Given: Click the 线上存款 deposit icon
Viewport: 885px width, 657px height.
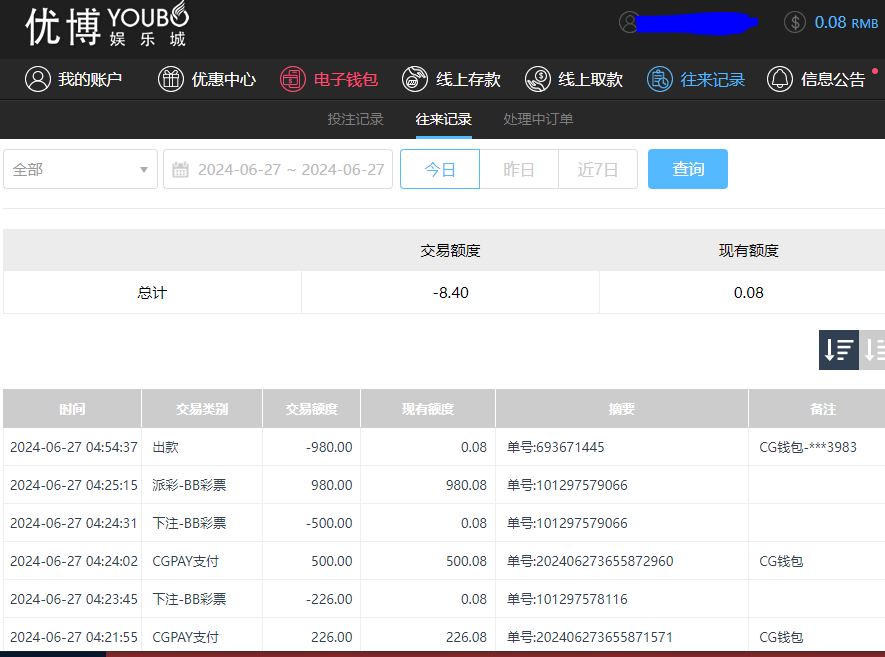Looking at the screenshot, I should point(415,79).
